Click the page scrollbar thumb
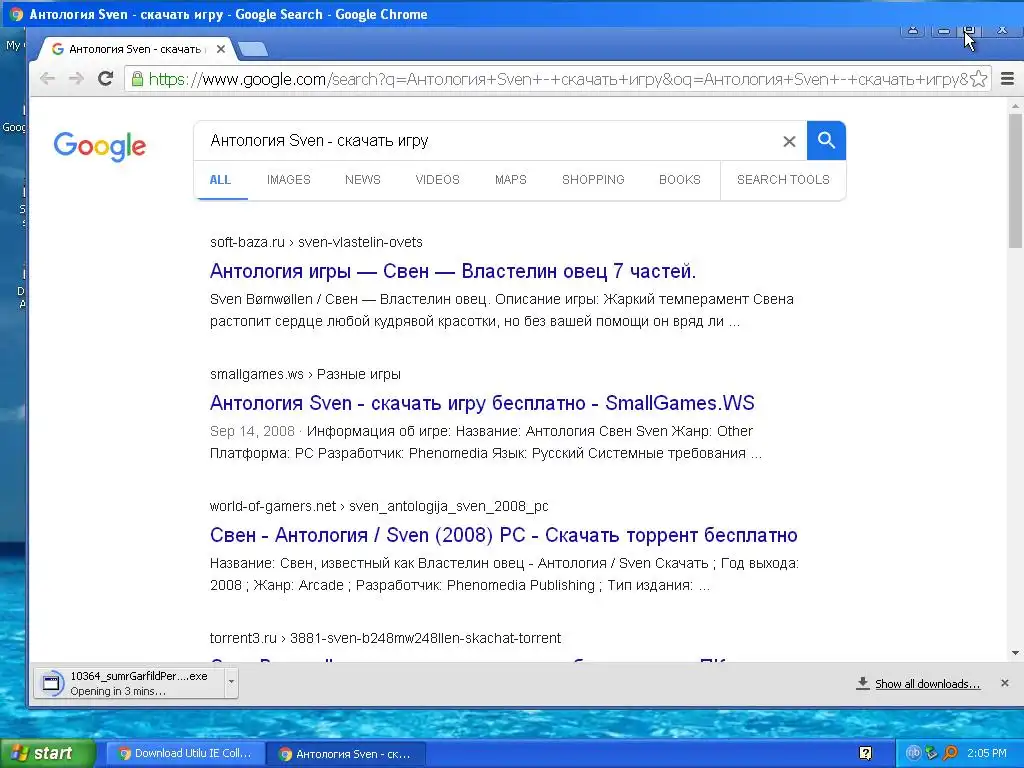1024x768 pixels. point(1015,181)
